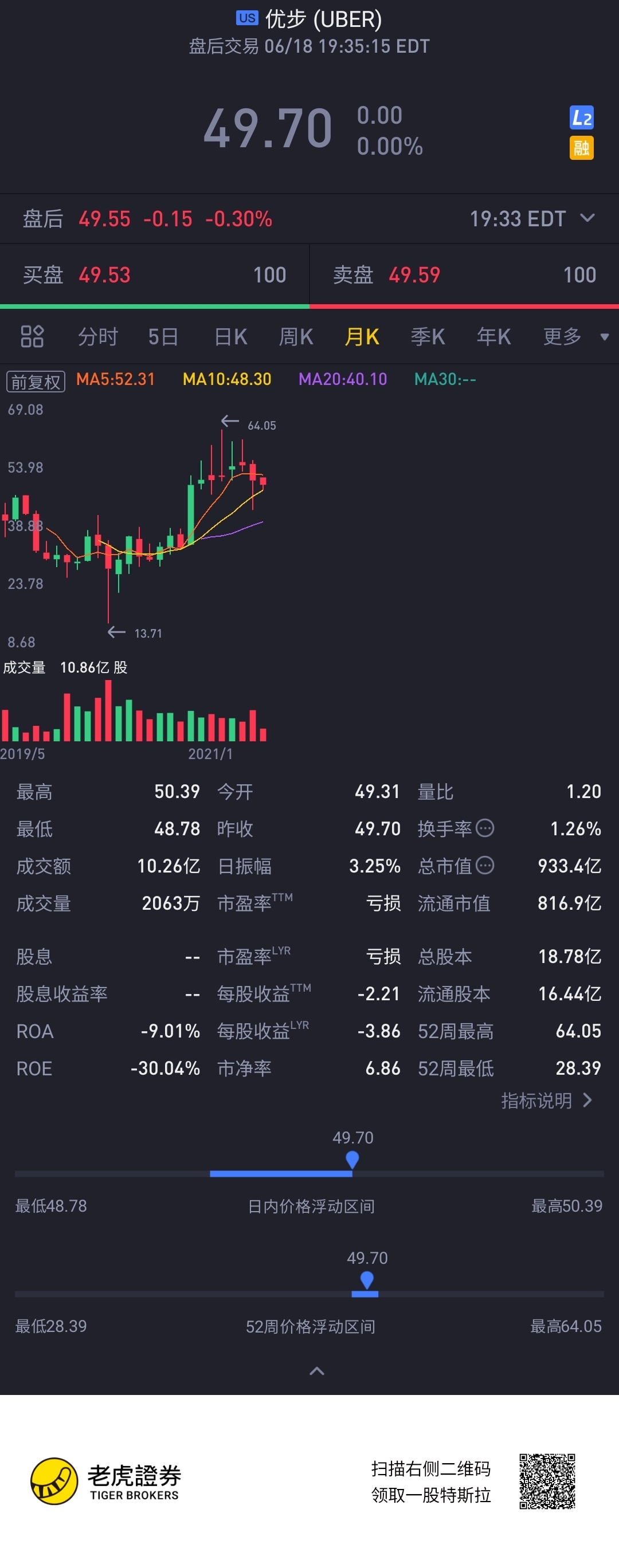Open the 指标说明 indicator explanation link
Screen dimensions: 619x1568
pos(546,1101)
